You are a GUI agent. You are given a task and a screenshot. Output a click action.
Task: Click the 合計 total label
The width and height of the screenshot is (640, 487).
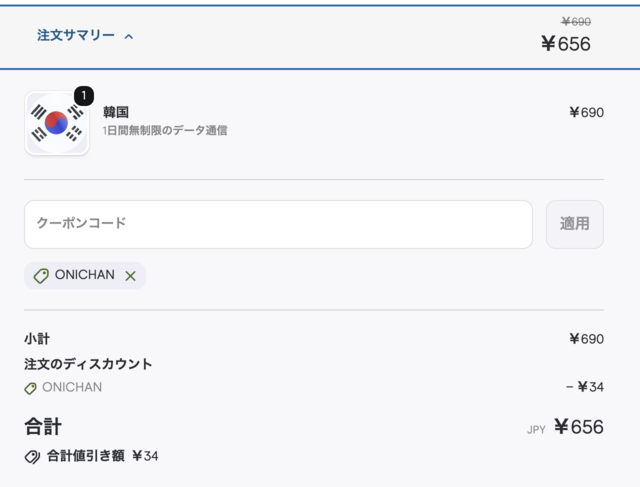pyautogui.click(x=43, y=427)
